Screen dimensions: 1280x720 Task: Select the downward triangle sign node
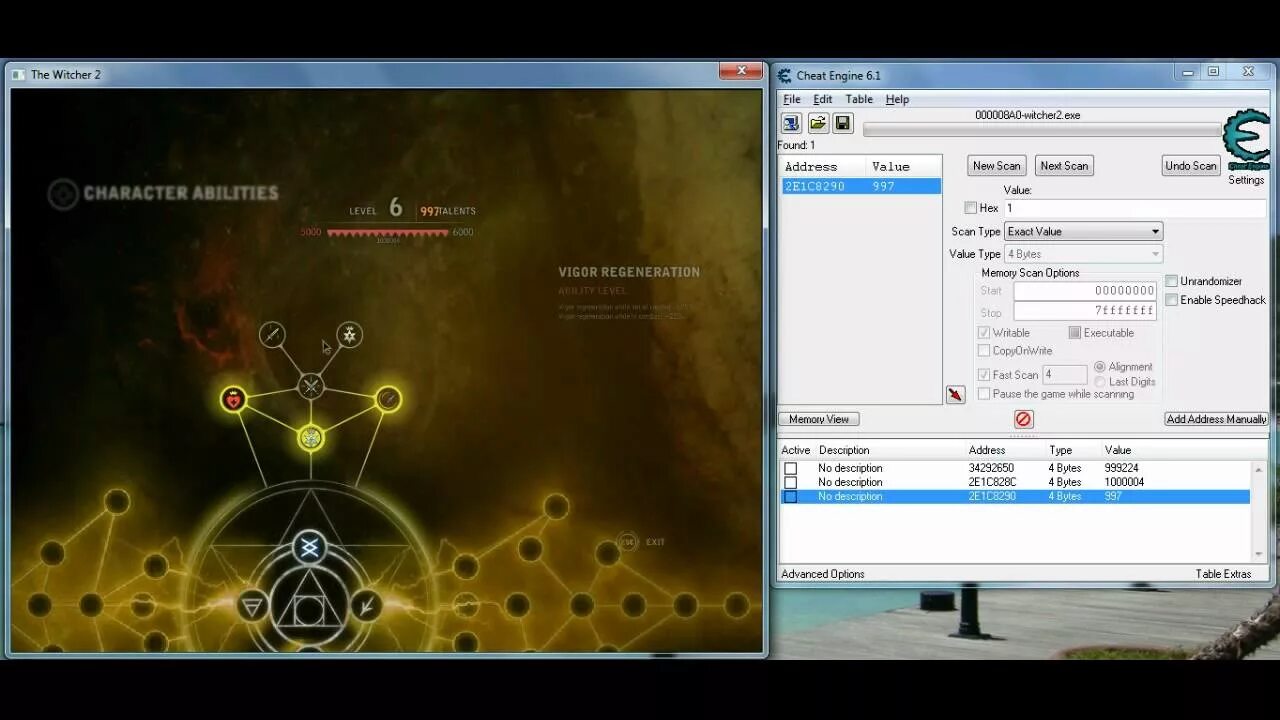point(253,605)
